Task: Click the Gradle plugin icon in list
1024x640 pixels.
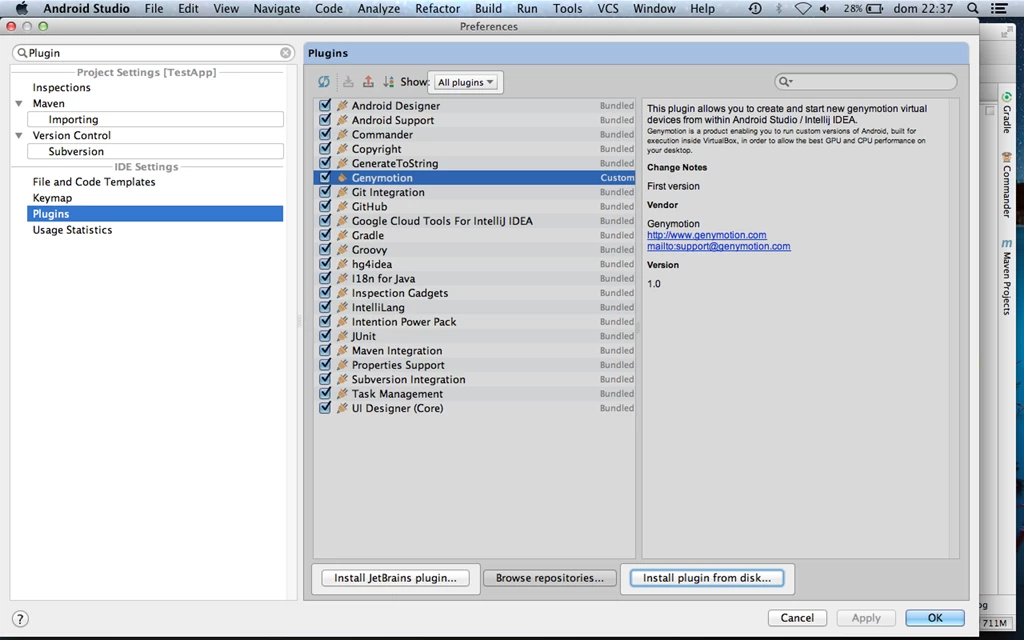Action: pyautogui.click(x=342, y=235)
